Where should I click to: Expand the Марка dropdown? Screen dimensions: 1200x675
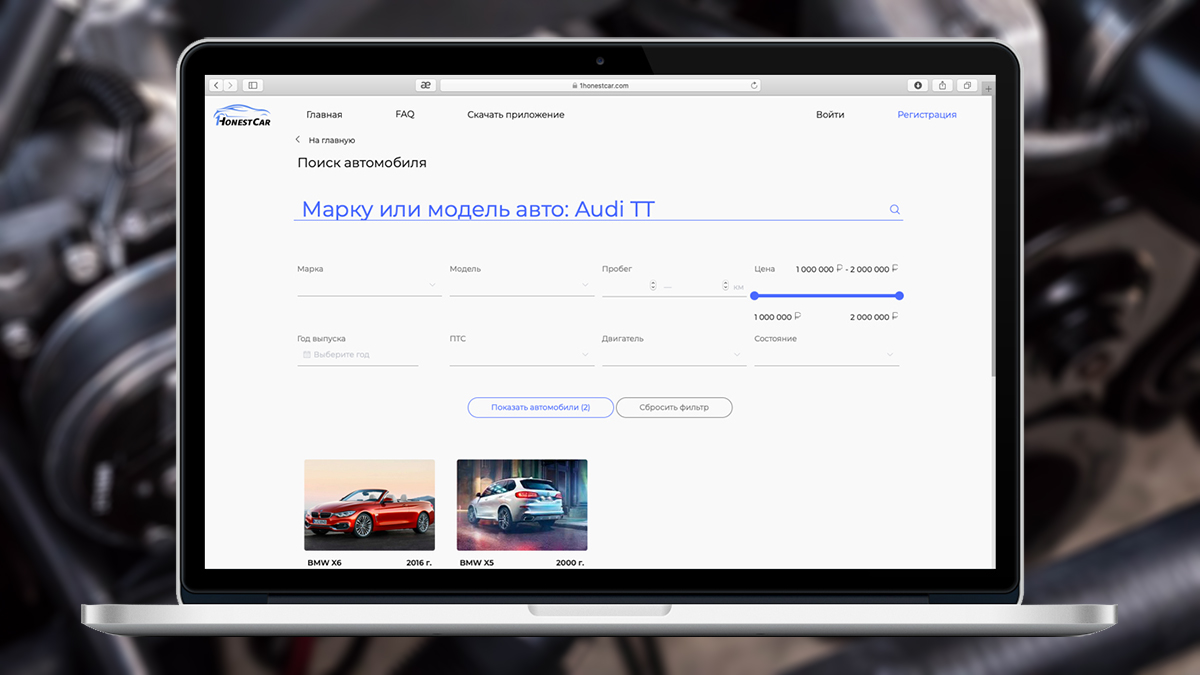(x=369, y=285)
